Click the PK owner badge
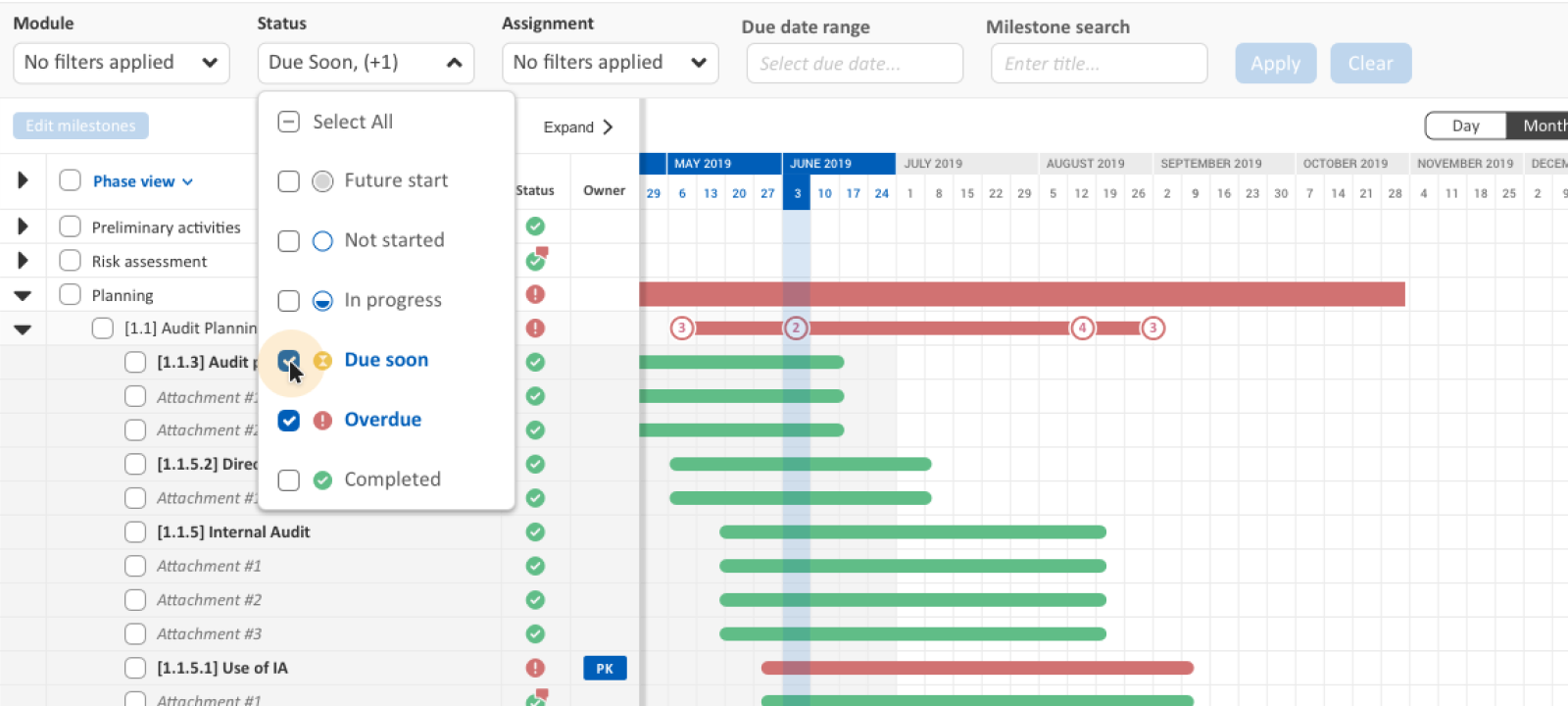Viewport: 1568px width, 706px height. click(605, 668)
